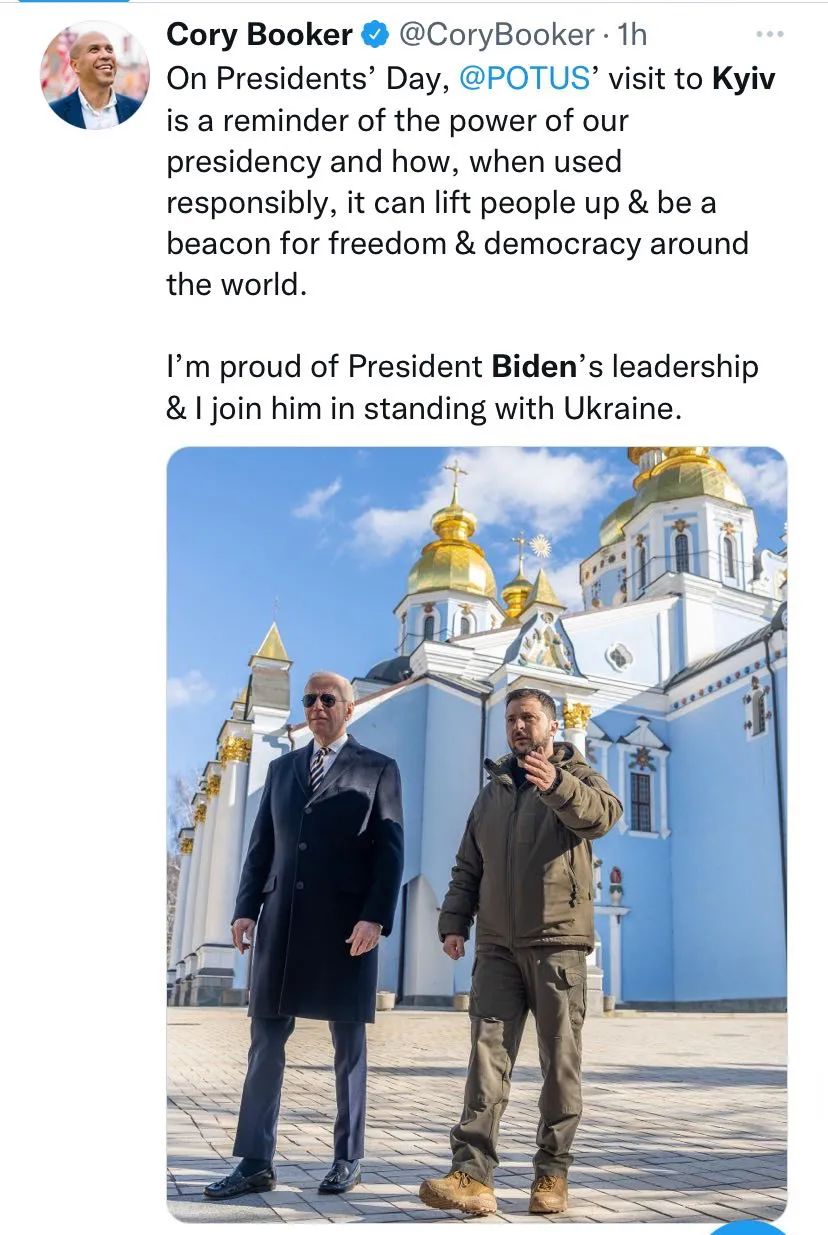The image size is (828, 1235).
Task: Click the large golden dome in photo
Action: click(x=452, y=562)
